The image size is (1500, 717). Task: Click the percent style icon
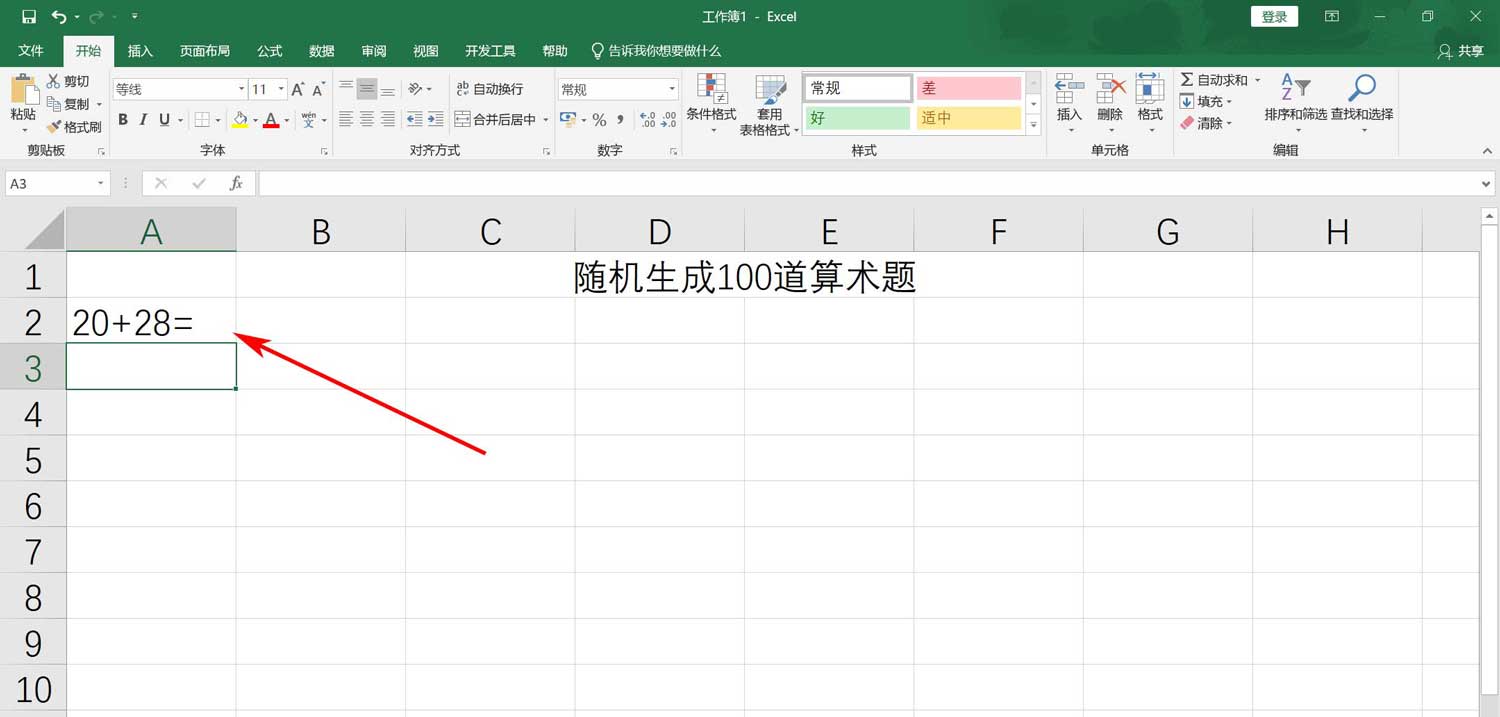(599, 120)
